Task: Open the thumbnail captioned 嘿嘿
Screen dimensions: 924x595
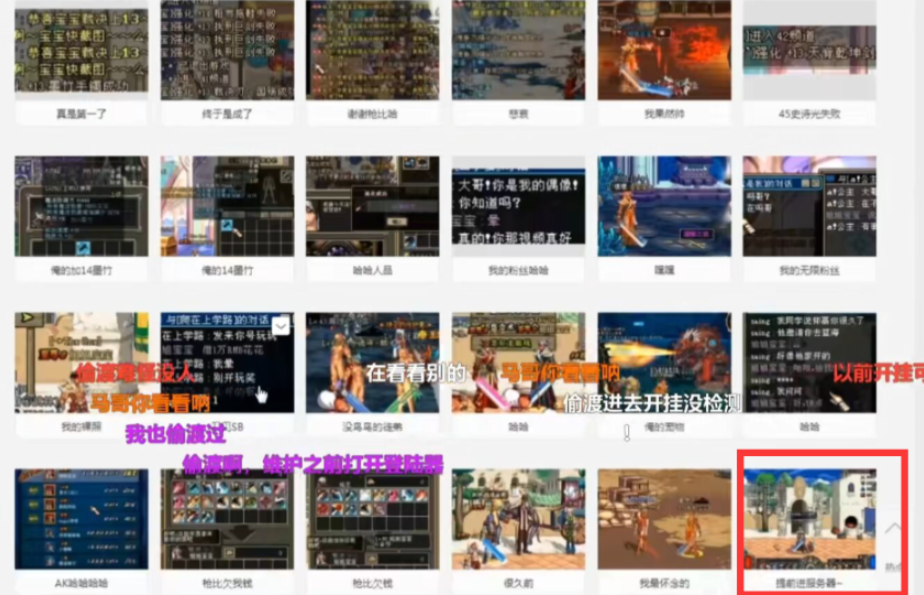Action: pyautogui.click(x=664, y=206)
